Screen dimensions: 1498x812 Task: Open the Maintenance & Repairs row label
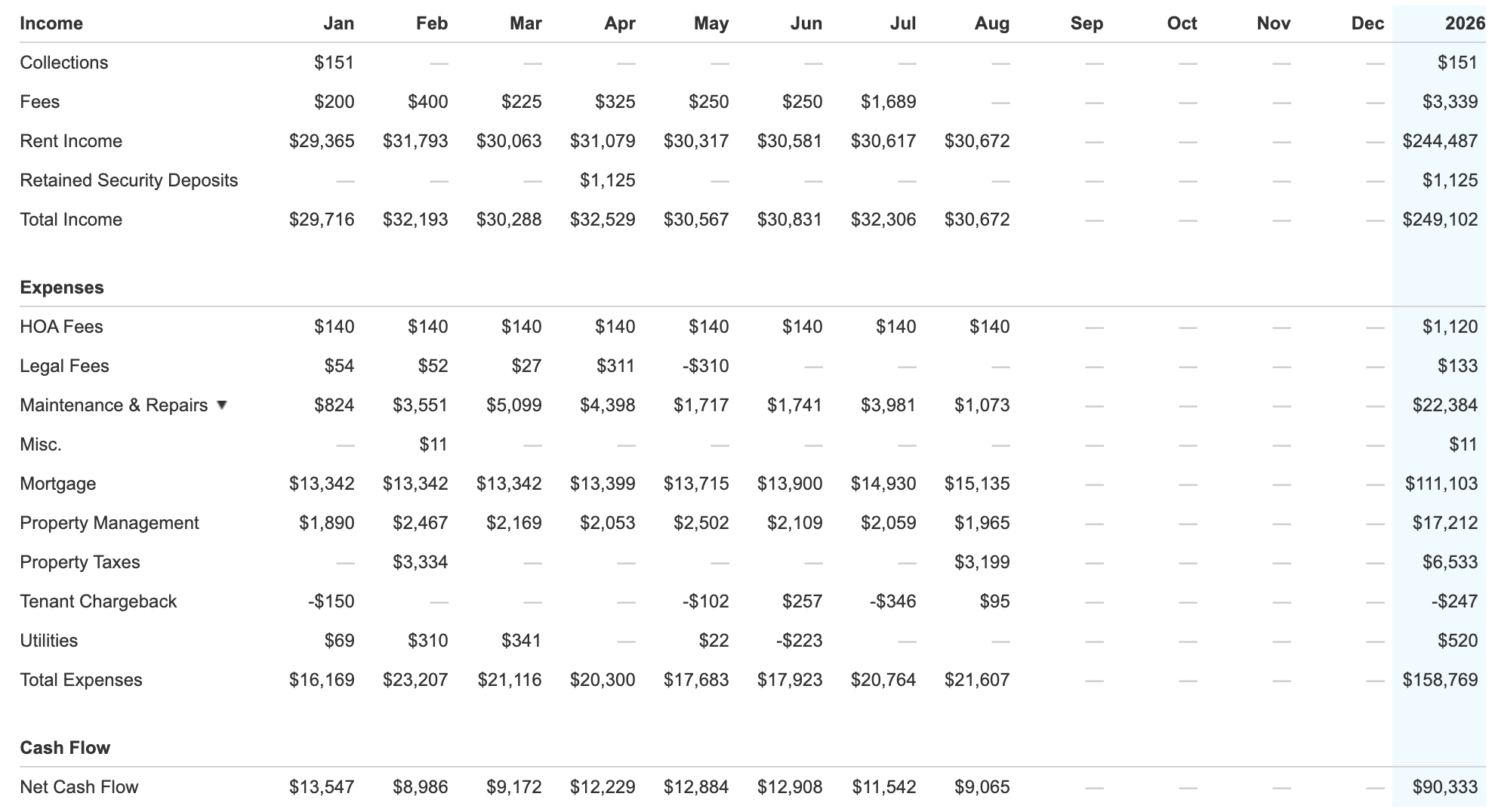(x=114, y=405)
